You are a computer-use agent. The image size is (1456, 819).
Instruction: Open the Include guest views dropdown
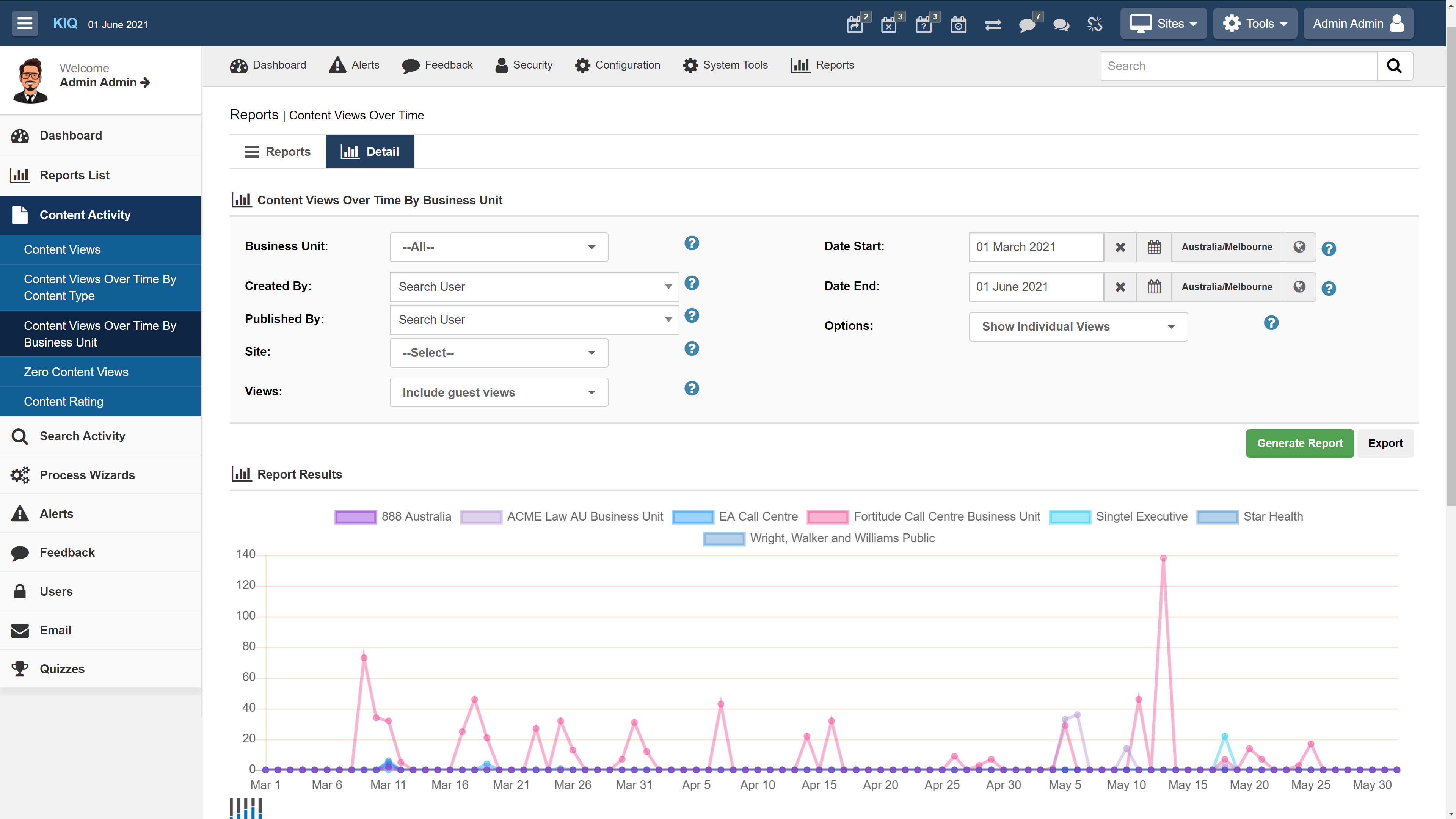[499, 392]
